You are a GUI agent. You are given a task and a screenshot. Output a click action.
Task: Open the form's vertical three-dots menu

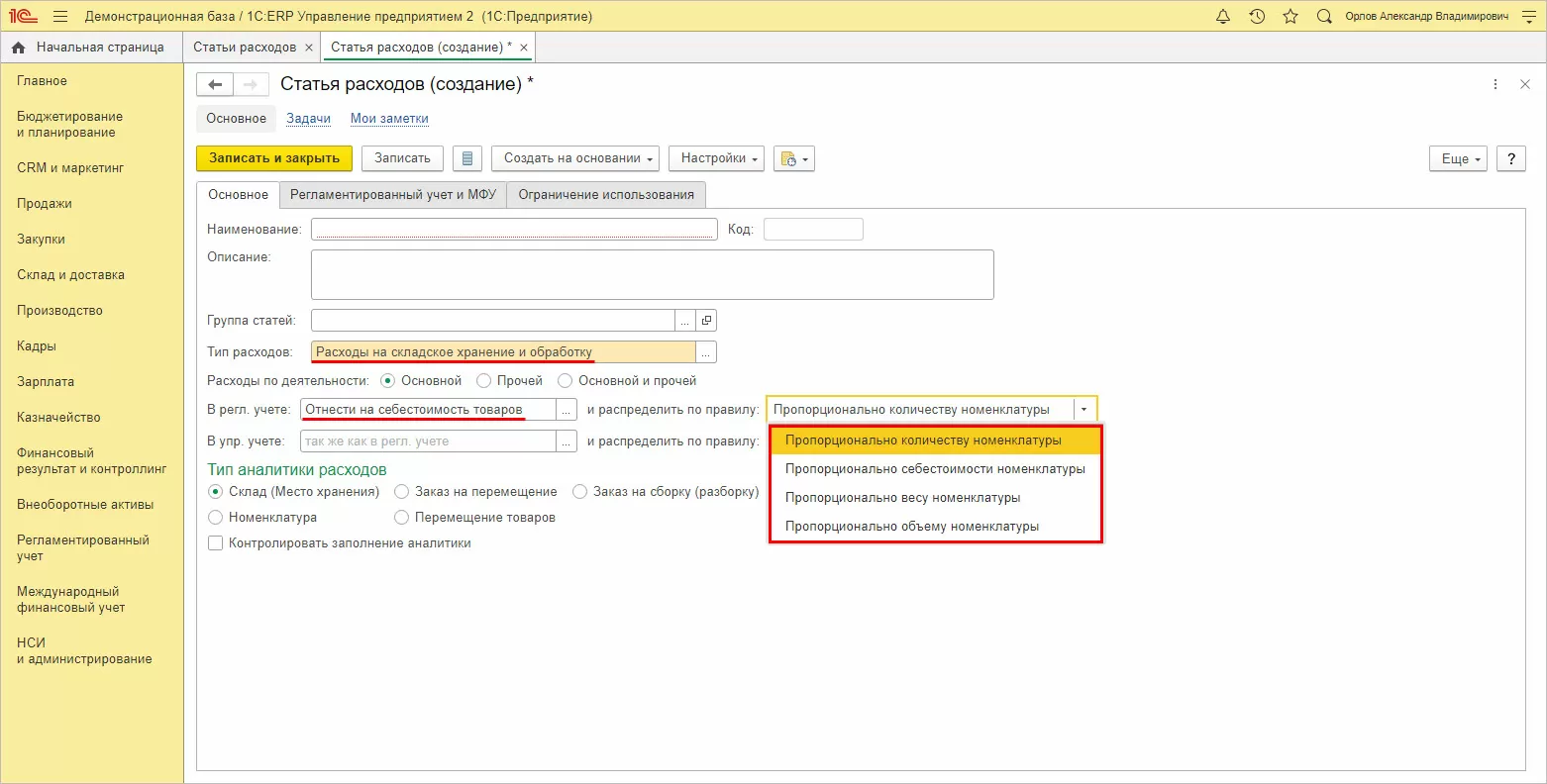(1495, 85)
